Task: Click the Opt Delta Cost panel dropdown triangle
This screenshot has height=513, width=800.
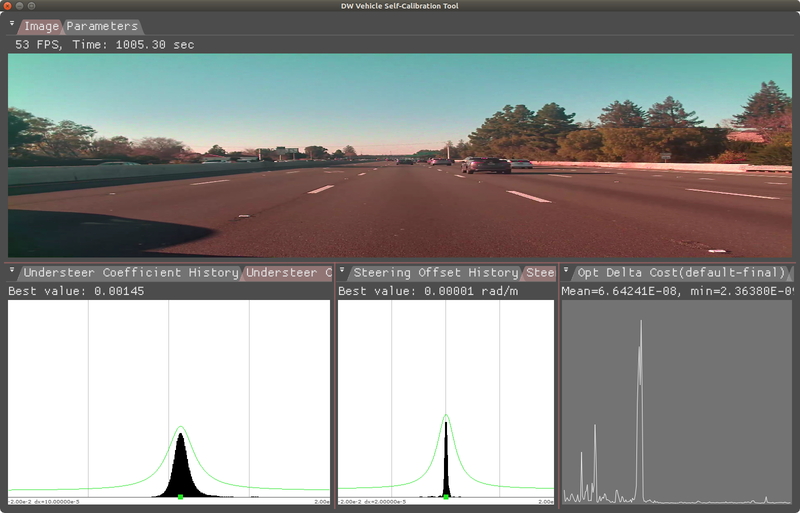Action: point(566,270)
